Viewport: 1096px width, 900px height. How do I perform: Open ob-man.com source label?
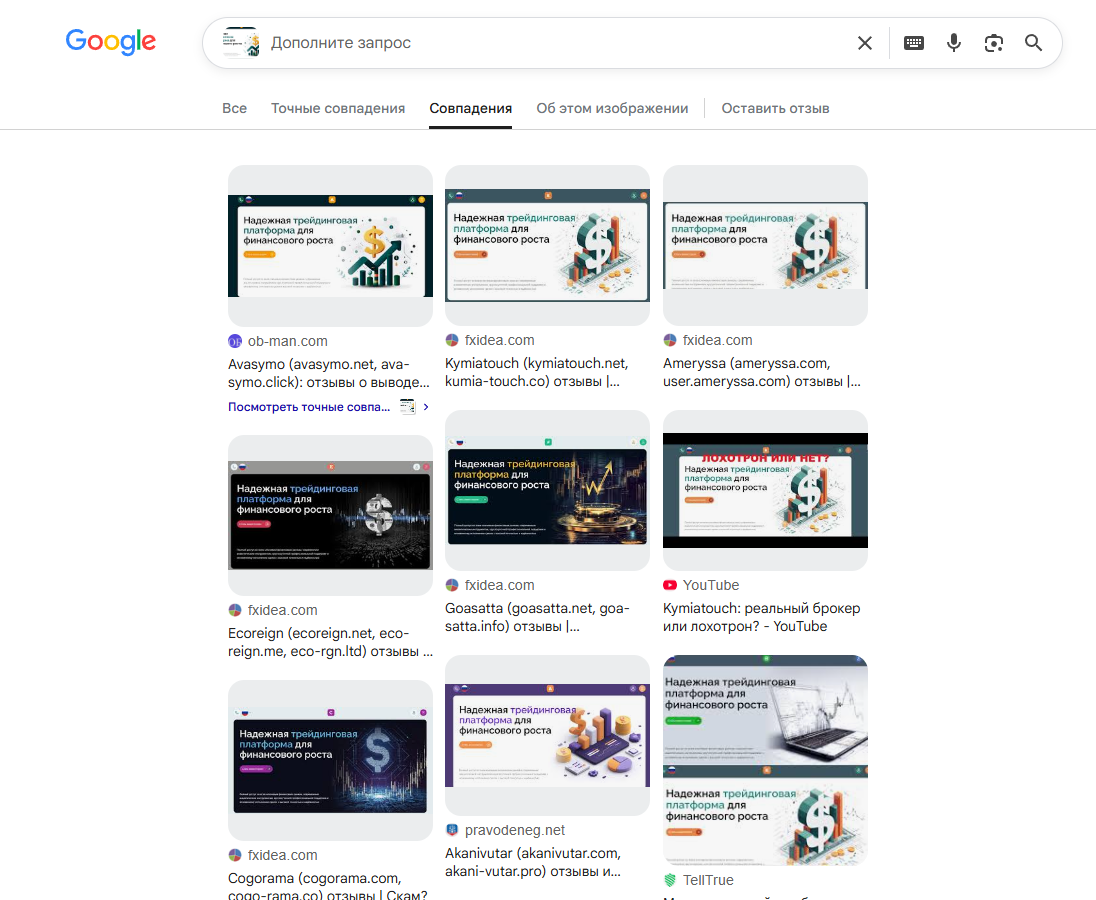[x=287, y=341]
